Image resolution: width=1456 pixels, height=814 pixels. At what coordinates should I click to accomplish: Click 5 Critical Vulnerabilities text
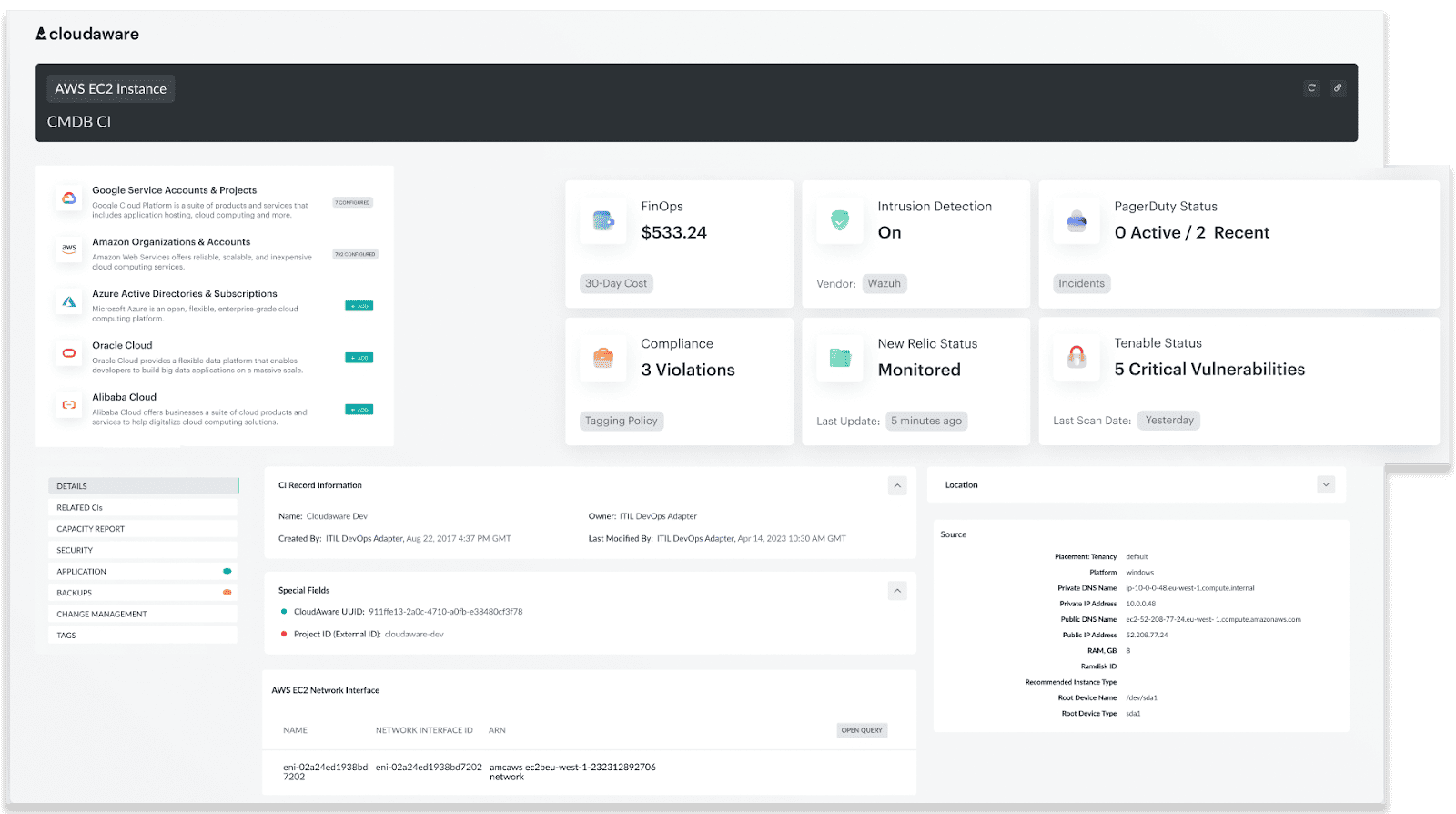pos(1209,369)
